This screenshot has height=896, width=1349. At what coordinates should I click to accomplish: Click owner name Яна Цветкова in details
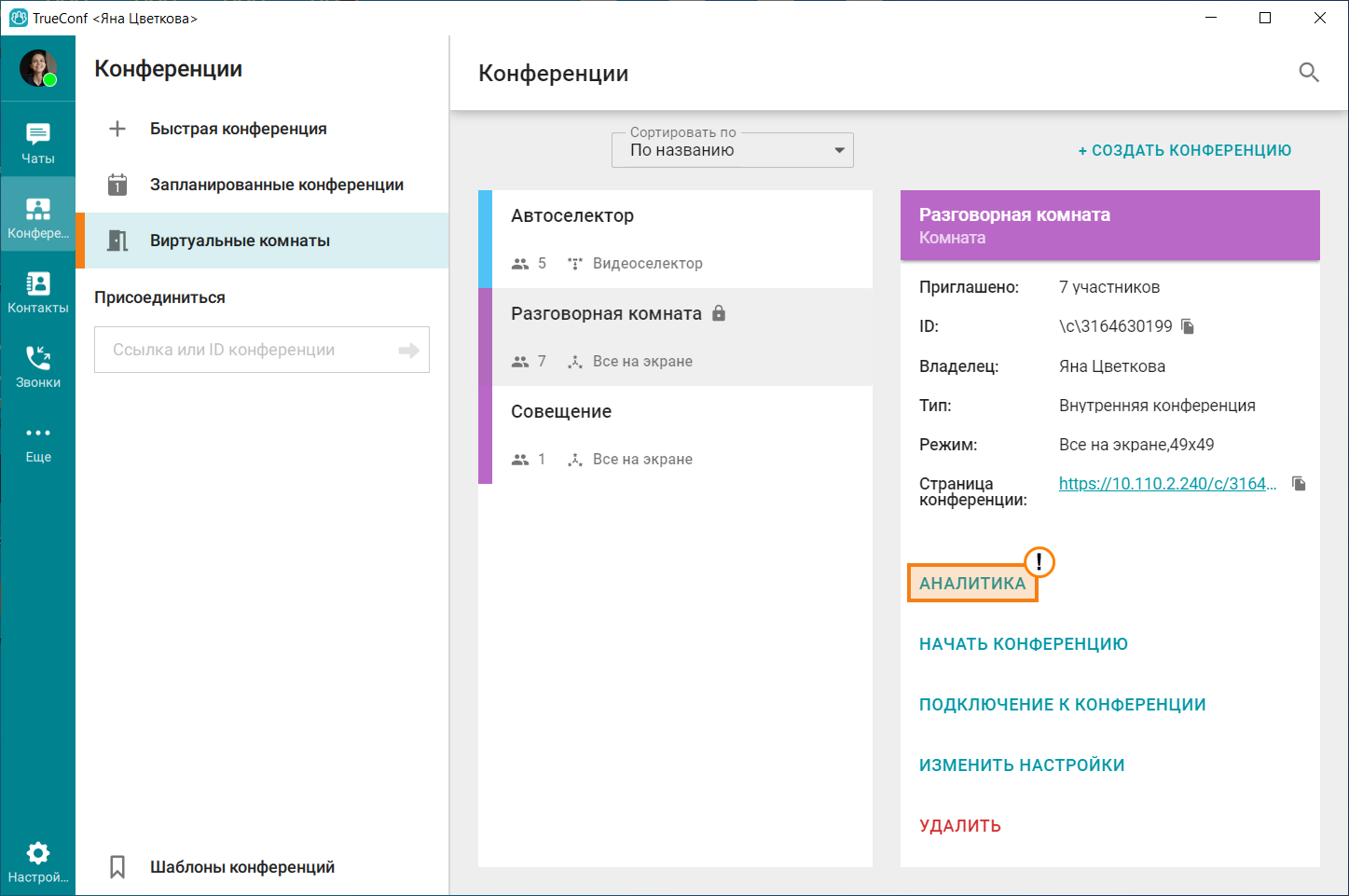pos(1112,366)
